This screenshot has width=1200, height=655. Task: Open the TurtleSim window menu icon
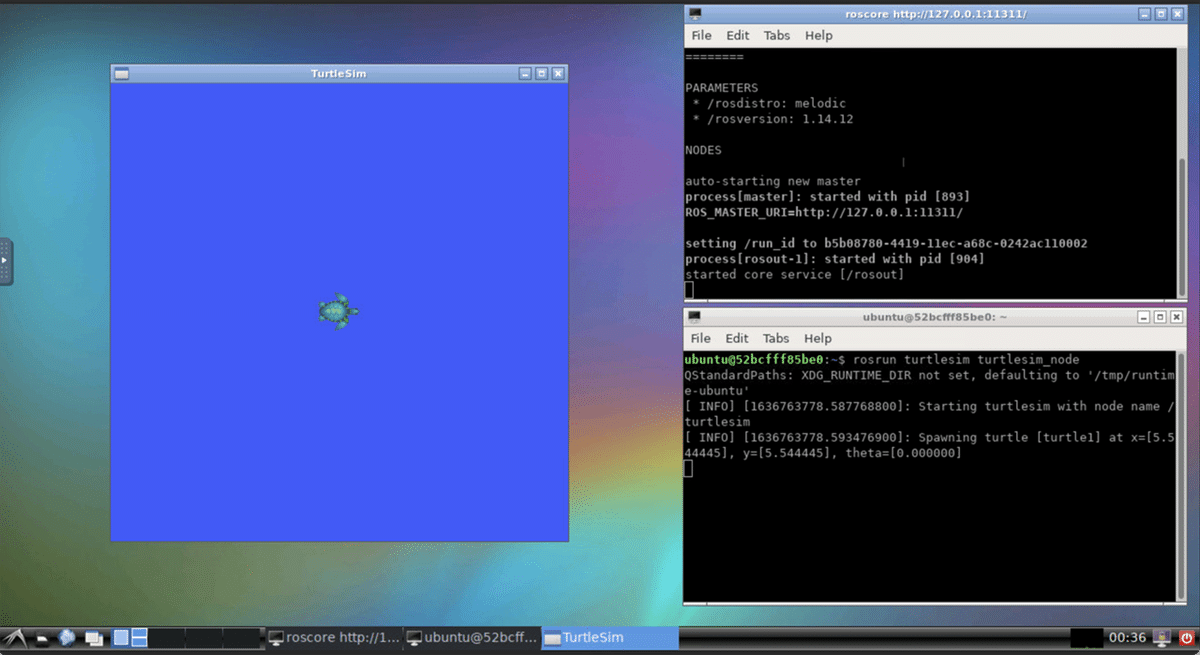pyautogui.click(x=121, y=73)
